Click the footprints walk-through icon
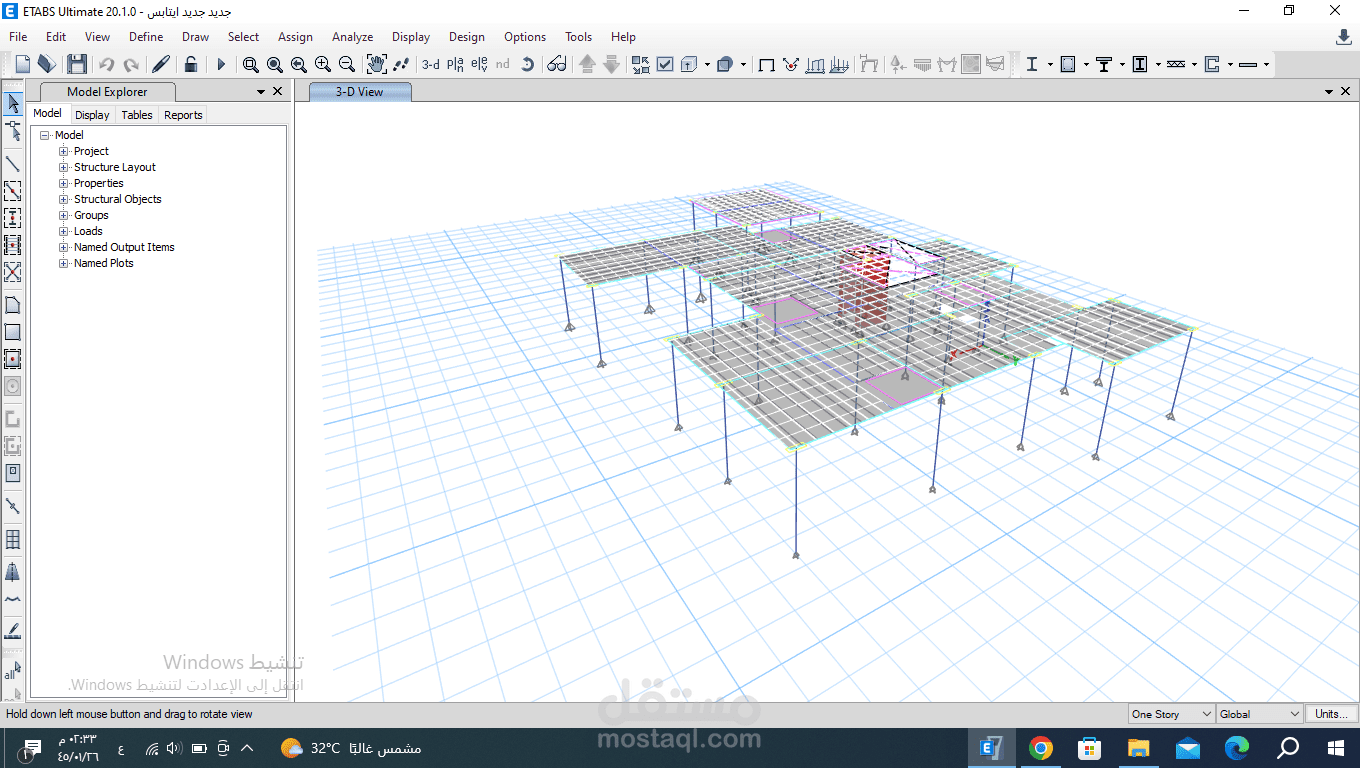This screenshot has width=1360, height=768. [401, 64]
